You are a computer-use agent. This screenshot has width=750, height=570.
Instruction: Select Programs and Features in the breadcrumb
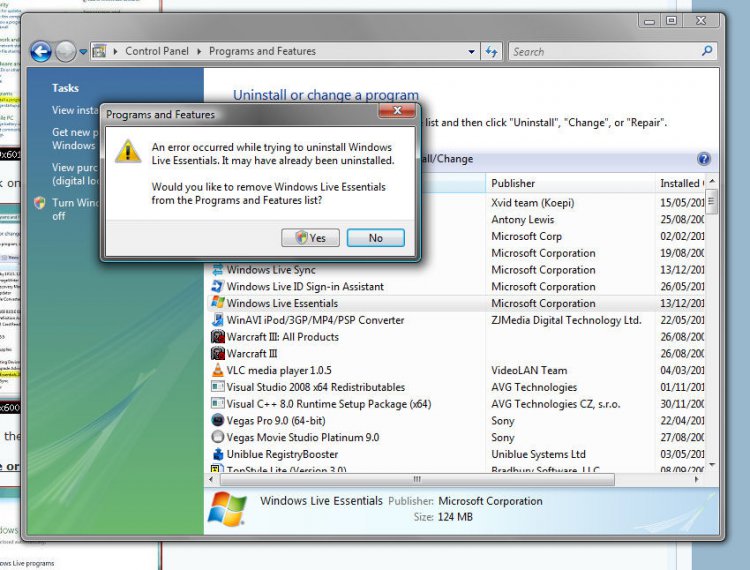262,51
